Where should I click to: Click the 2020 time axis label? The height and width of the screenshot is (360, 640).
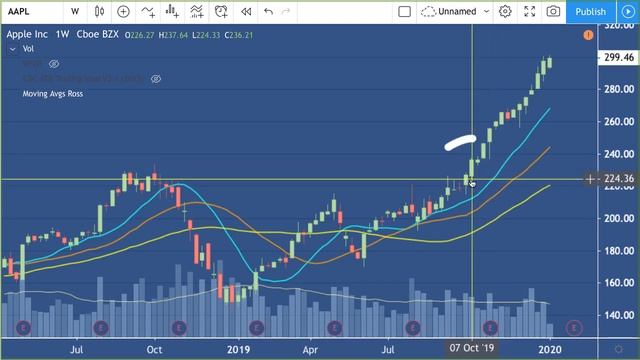pos(550,349)
